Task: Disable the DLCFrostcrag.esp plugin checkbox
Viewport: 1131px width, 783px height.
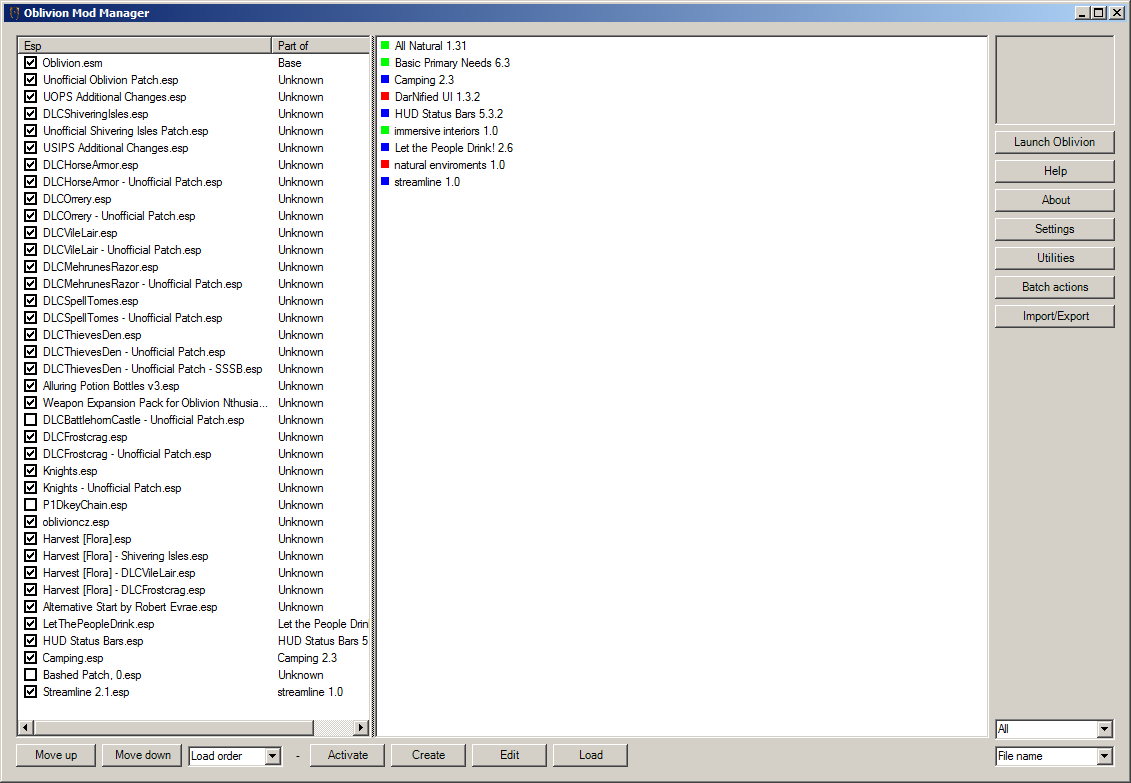Action: [x=30, y=436]
